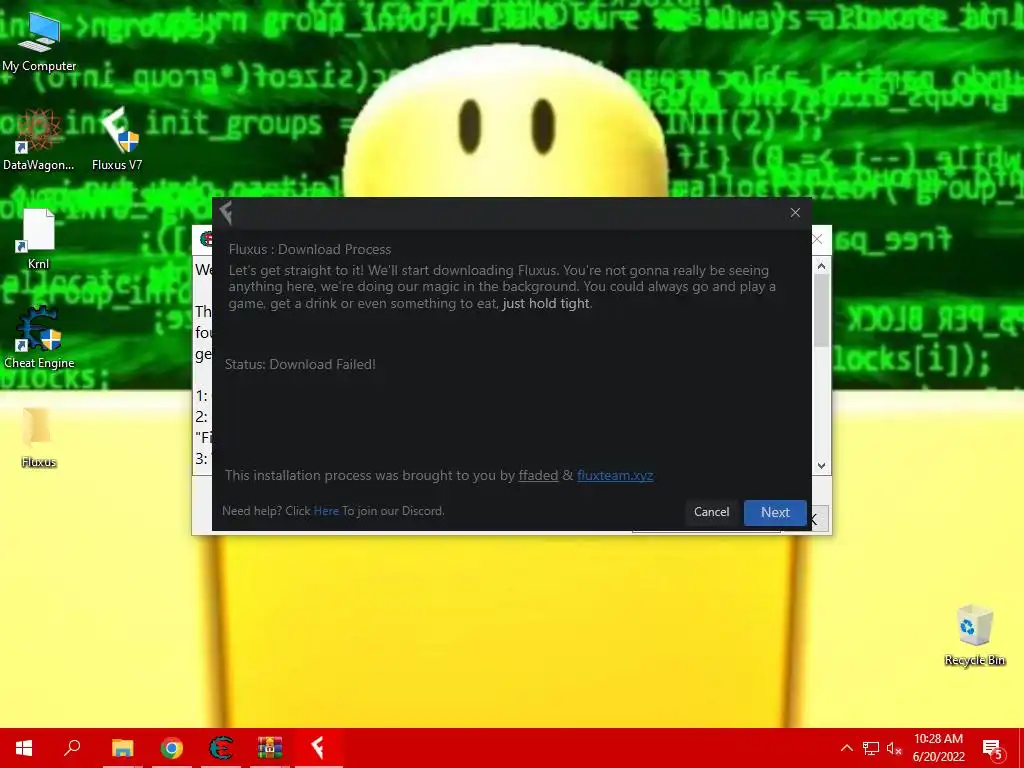1024x768 pixels.
Task: Close the Fluxus installer dialog
Action: [x=795, y=213]
